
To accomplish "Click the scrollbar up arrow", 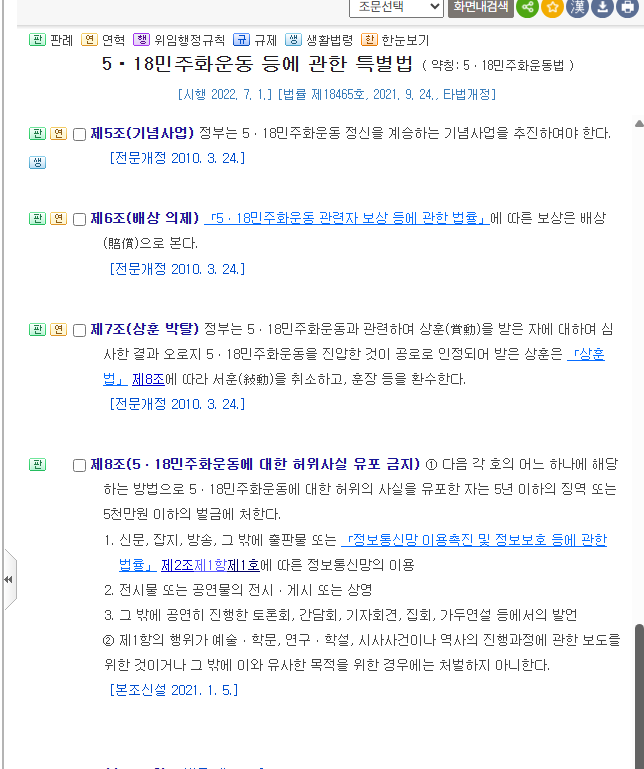I will [x=639, y=124].
